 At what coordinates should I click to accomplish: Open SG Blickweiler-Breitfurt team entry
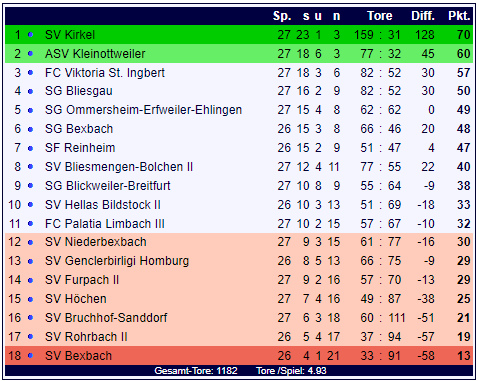click(108, 186)
